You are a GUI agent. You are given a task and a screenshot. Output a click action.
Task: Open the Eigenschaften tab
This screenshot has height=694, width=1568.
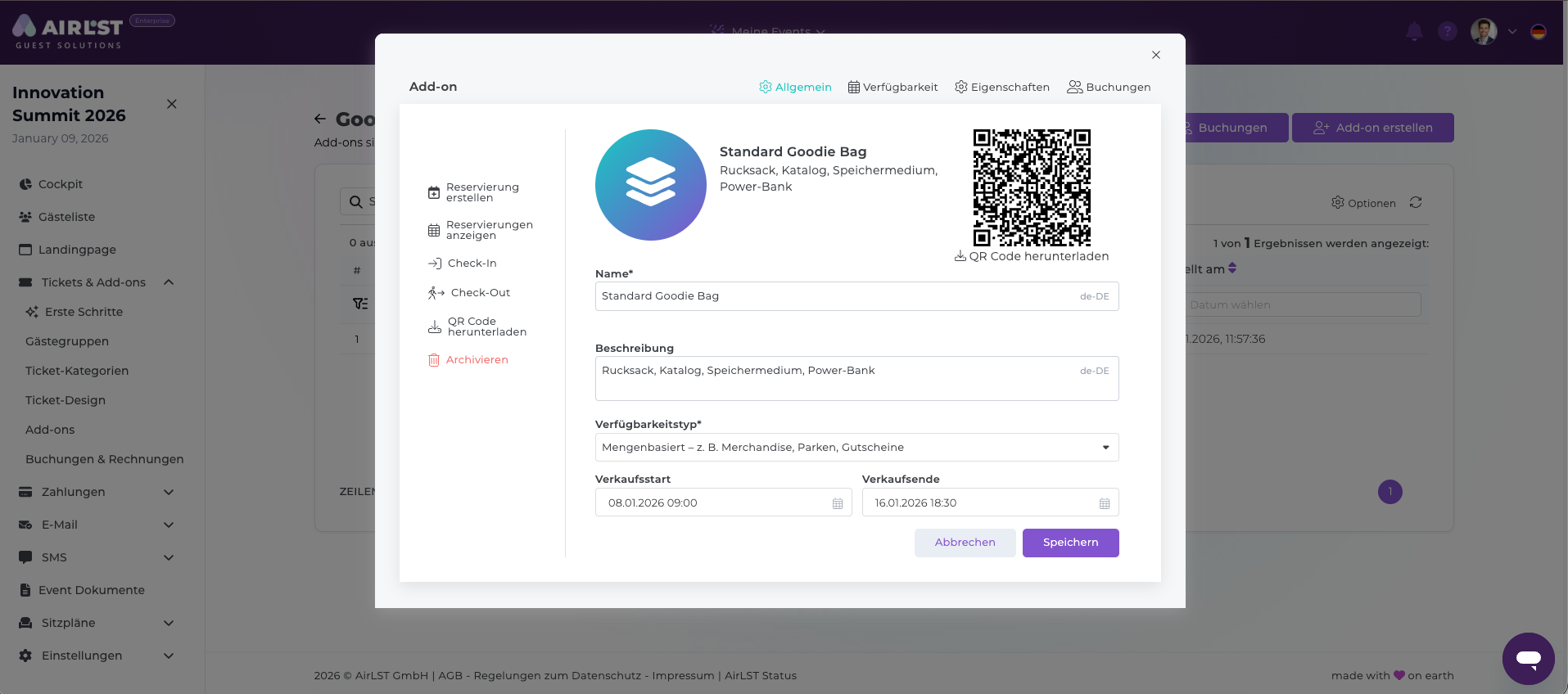[1002, 87]
